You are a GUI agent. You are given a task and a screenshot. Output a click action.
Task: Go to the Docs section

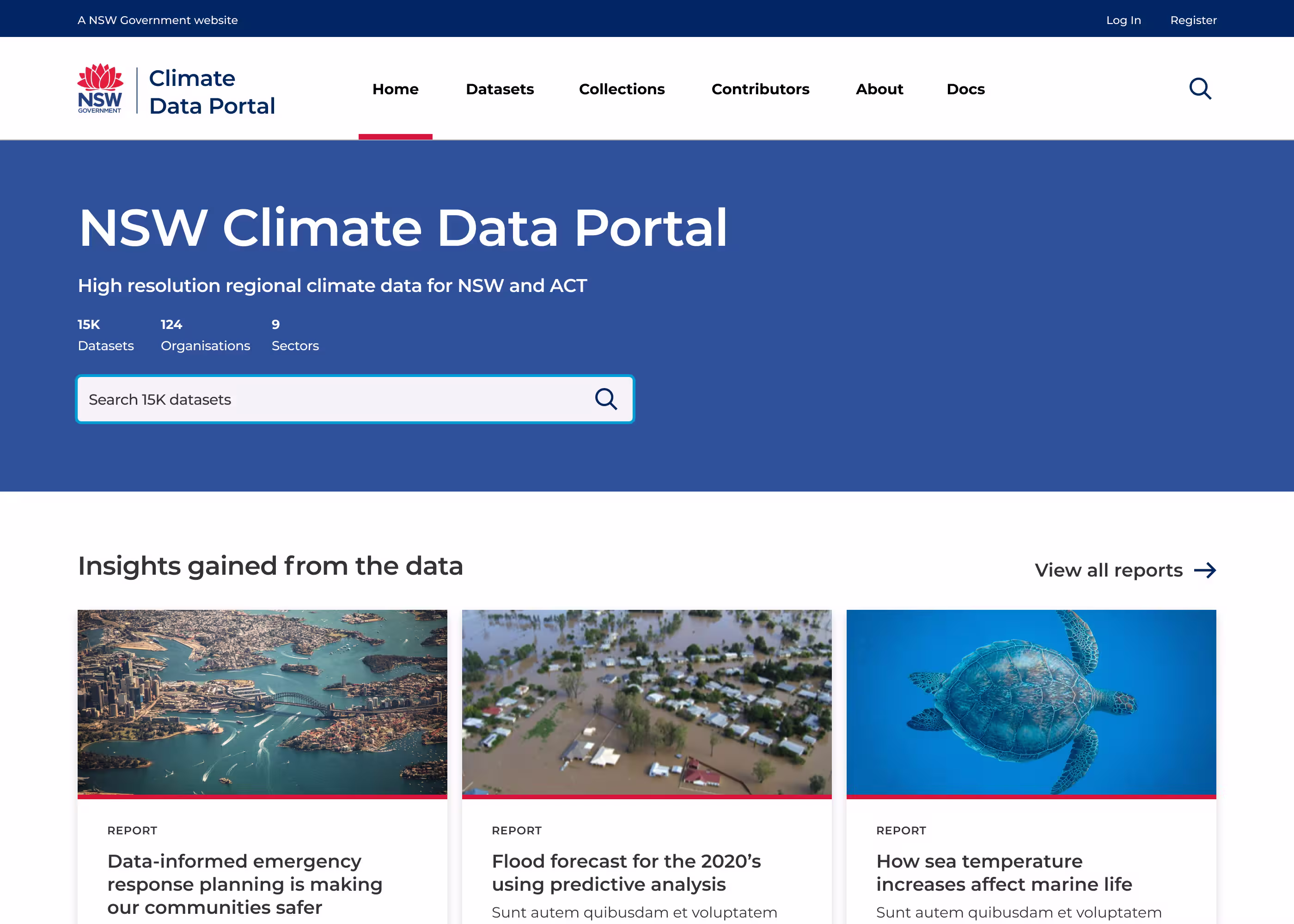pyautogui.click(x=966, y=89)
